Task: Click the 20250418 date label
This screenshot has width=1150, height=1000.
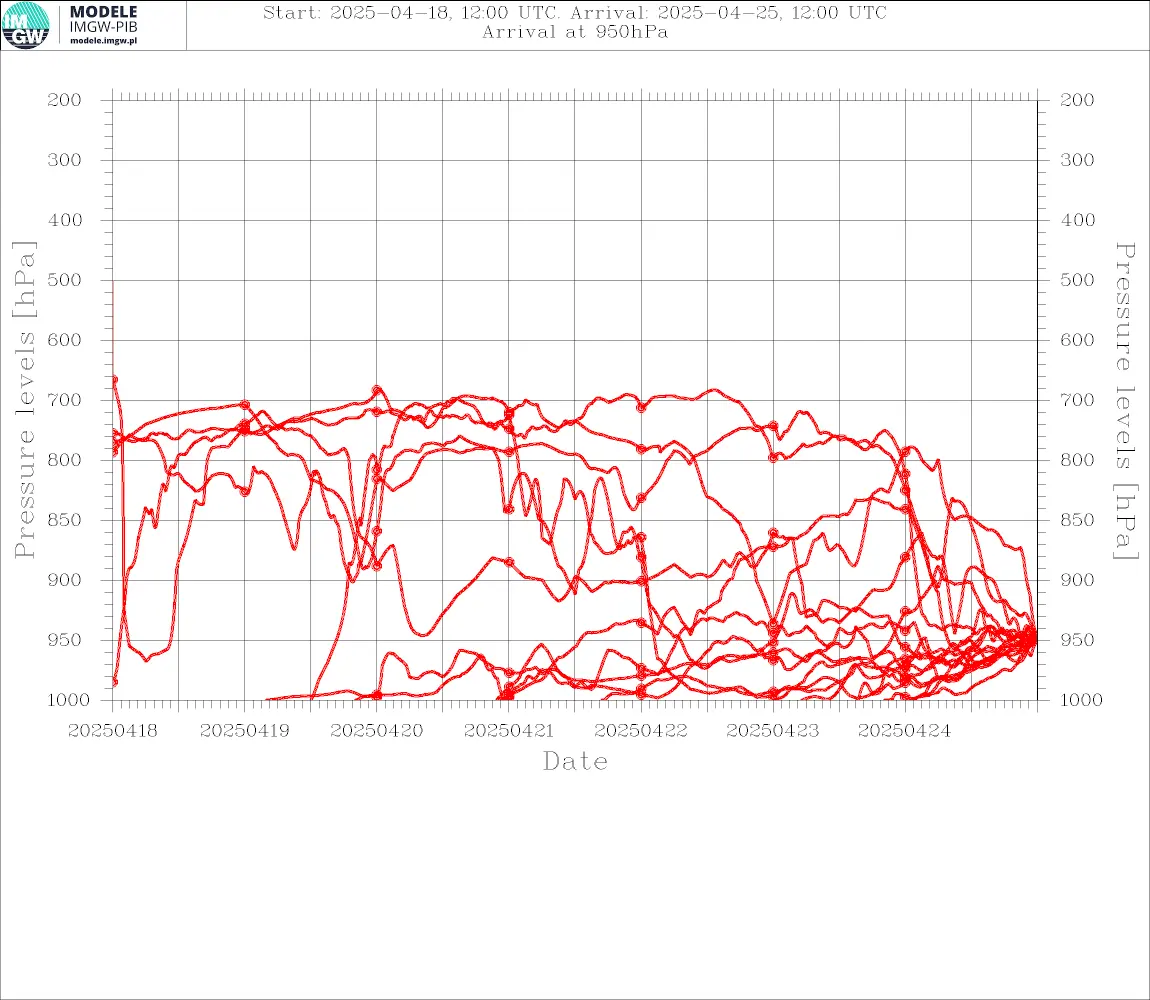Action: tap(112, 731)
